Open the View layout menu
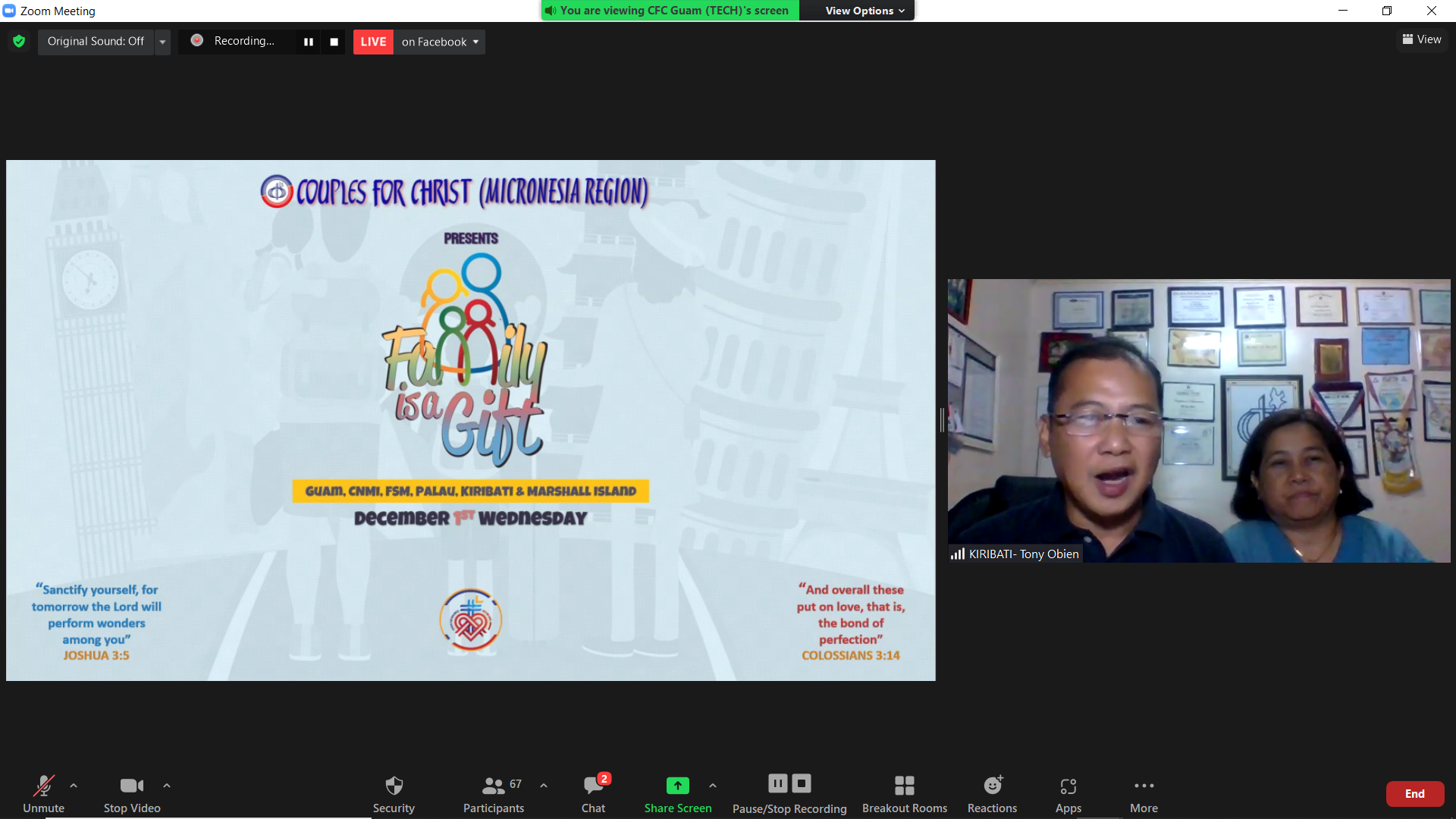Screen dimensions: 1456x819 tap(1422, 39)
